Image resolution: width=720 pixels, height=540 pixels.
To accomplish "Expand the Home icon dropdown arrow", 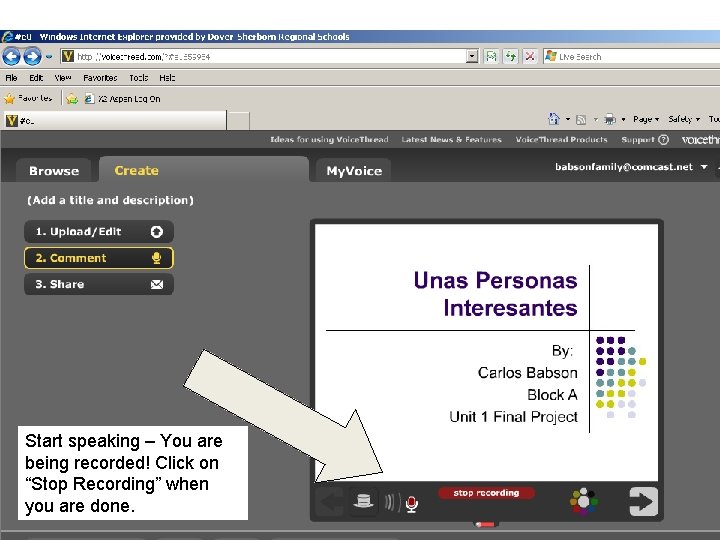I will 568,119.
